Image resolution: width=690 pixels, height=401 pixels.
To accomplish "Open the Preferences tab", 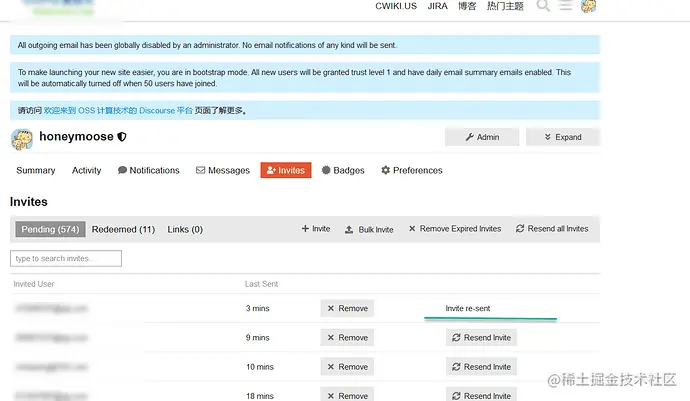I will [412, 170].
